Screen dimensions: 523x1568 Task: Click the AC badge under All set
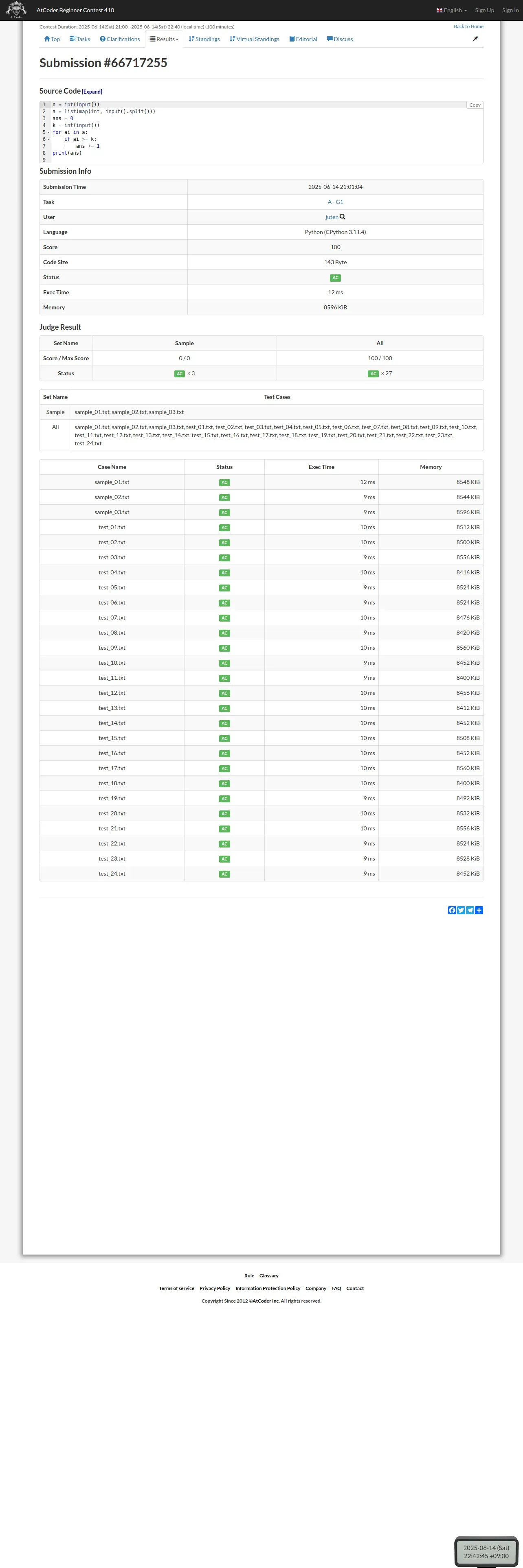pos(373,374)
